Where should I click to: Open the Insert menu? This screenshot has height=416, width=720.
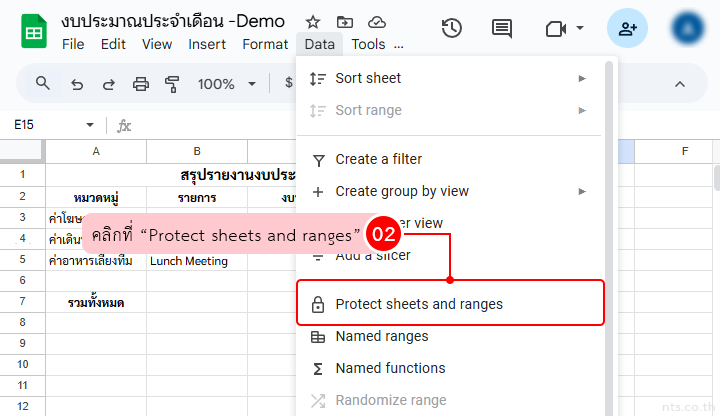(207, 44)
